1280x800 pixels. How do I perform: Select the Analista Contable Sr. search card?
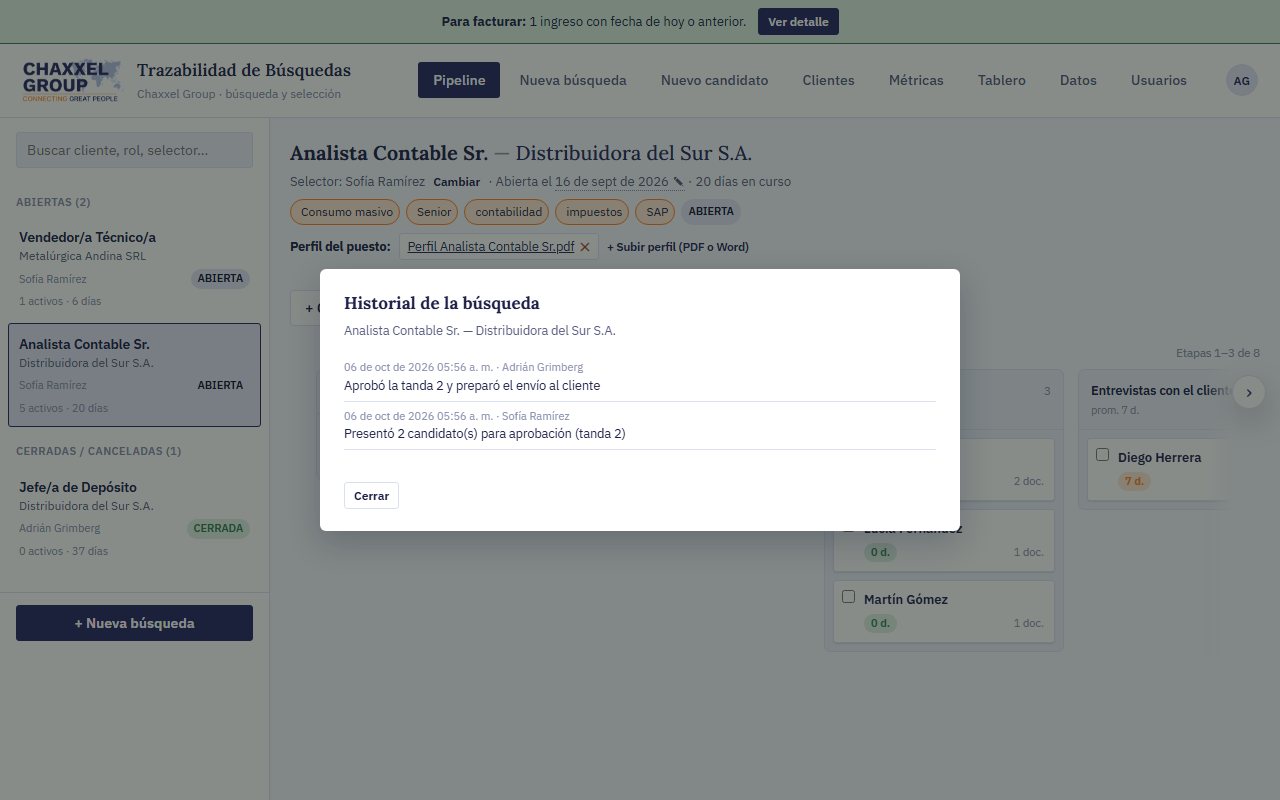(x=134, y=375)
